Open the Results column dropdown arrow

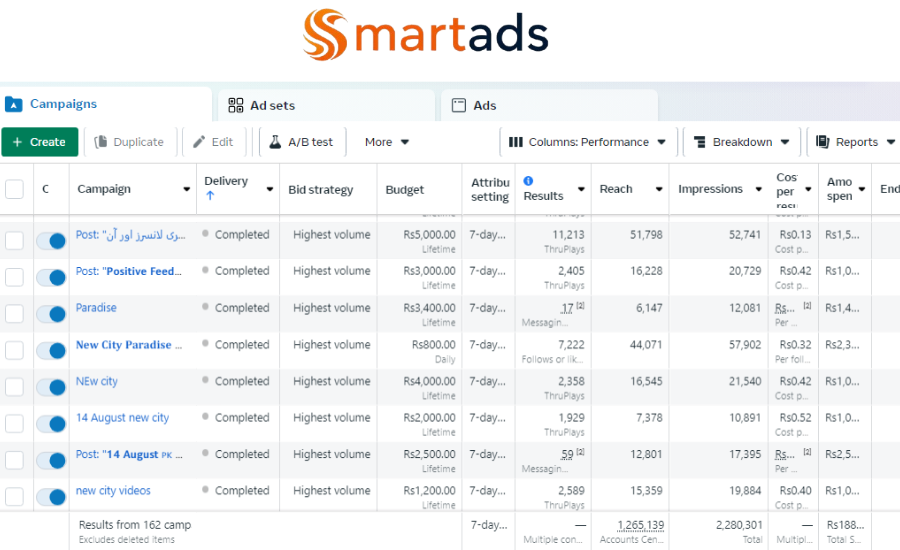click(581, 189)
